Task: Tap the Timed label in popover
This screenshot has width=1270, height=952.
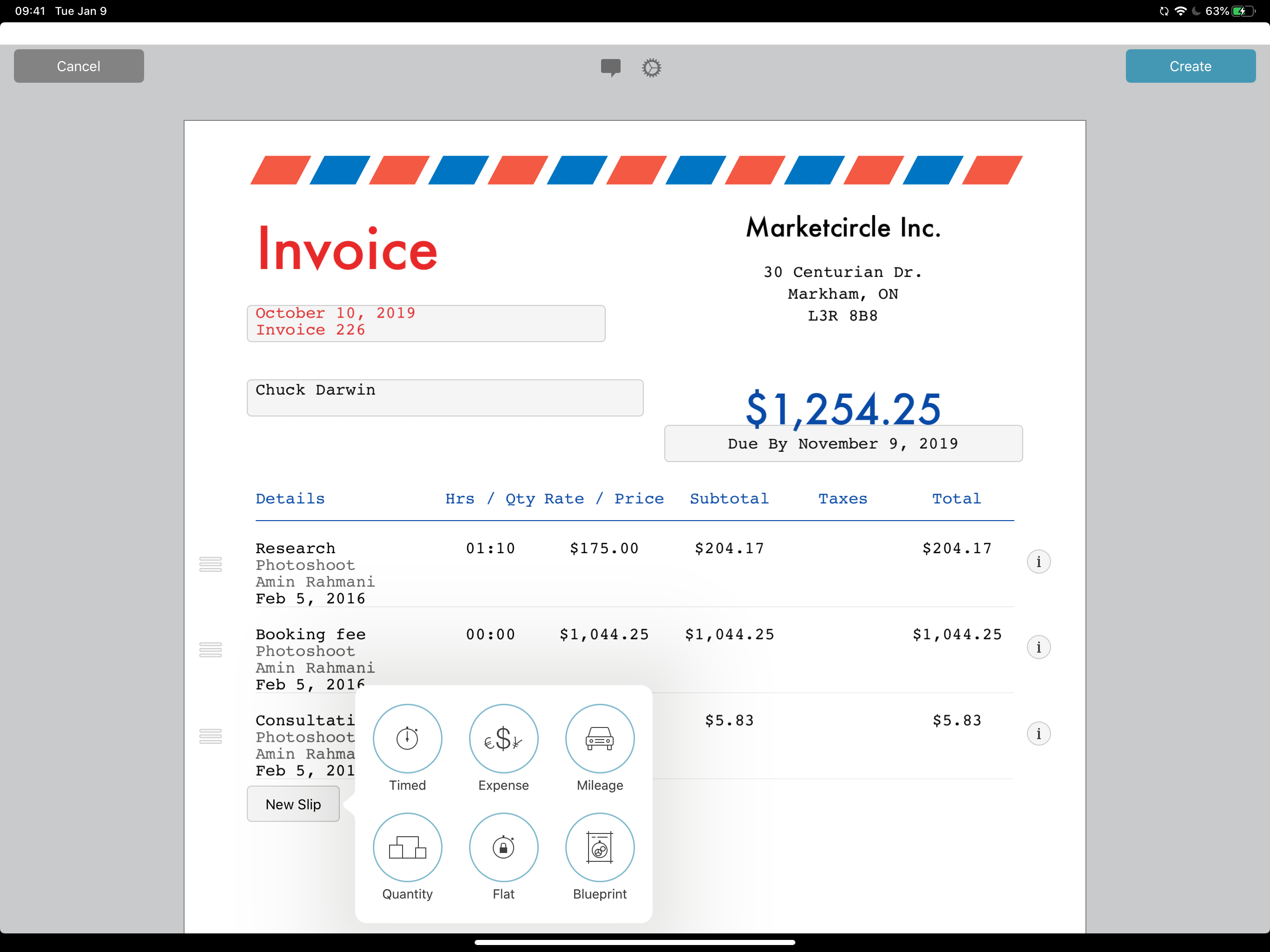Action: 407,786
